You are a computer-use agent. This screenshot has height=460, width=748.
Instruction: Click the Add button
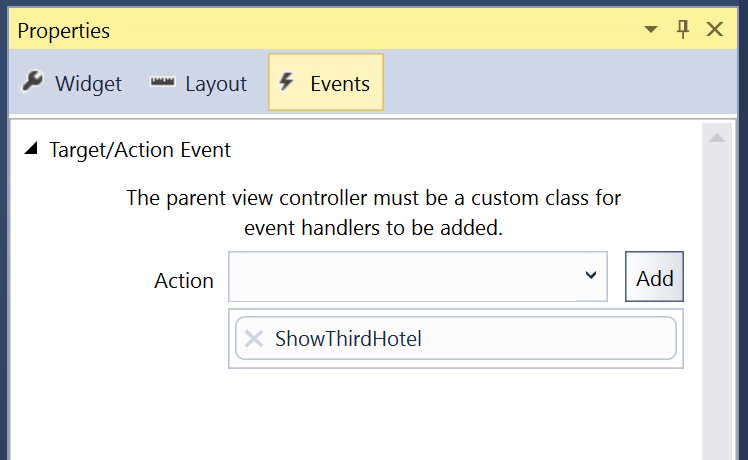[654, 277]
